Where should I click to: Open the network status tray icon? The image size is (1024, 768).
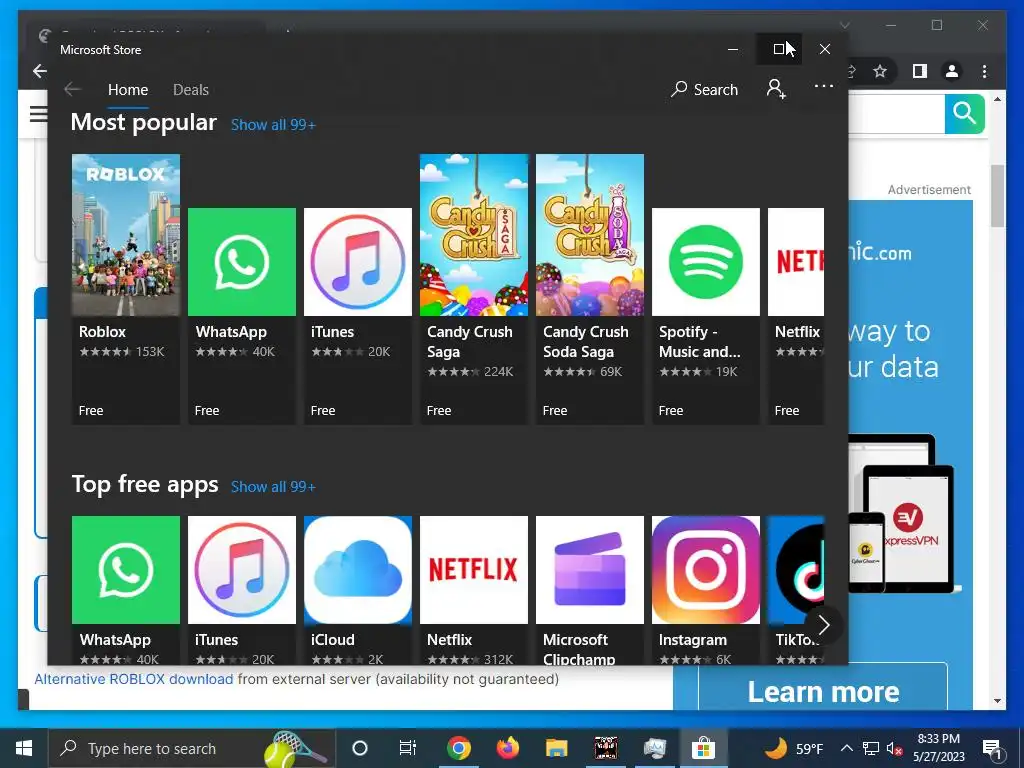871,748
